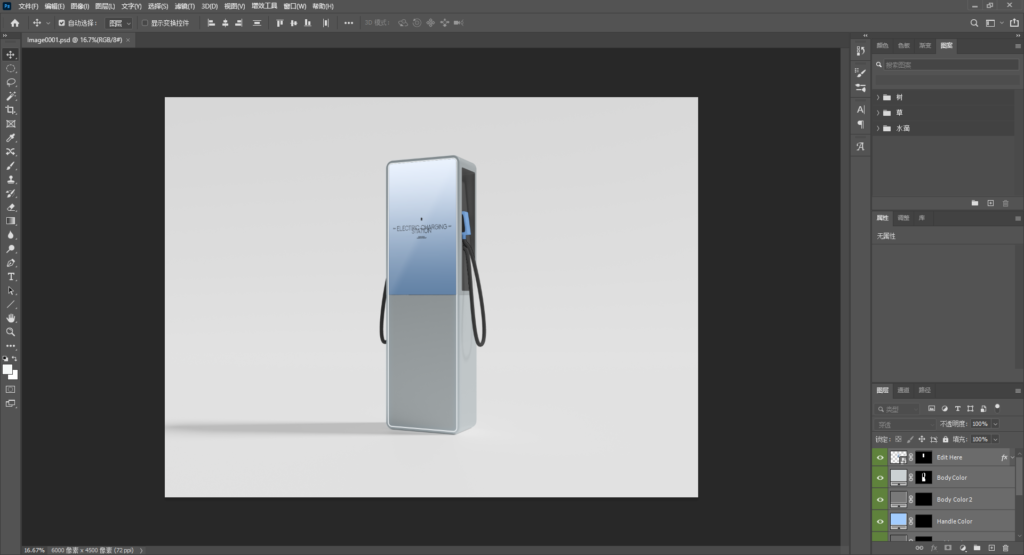The image size is (1024, 555).
Task: Click the add layer mask icon
Action: click(948, 548)
